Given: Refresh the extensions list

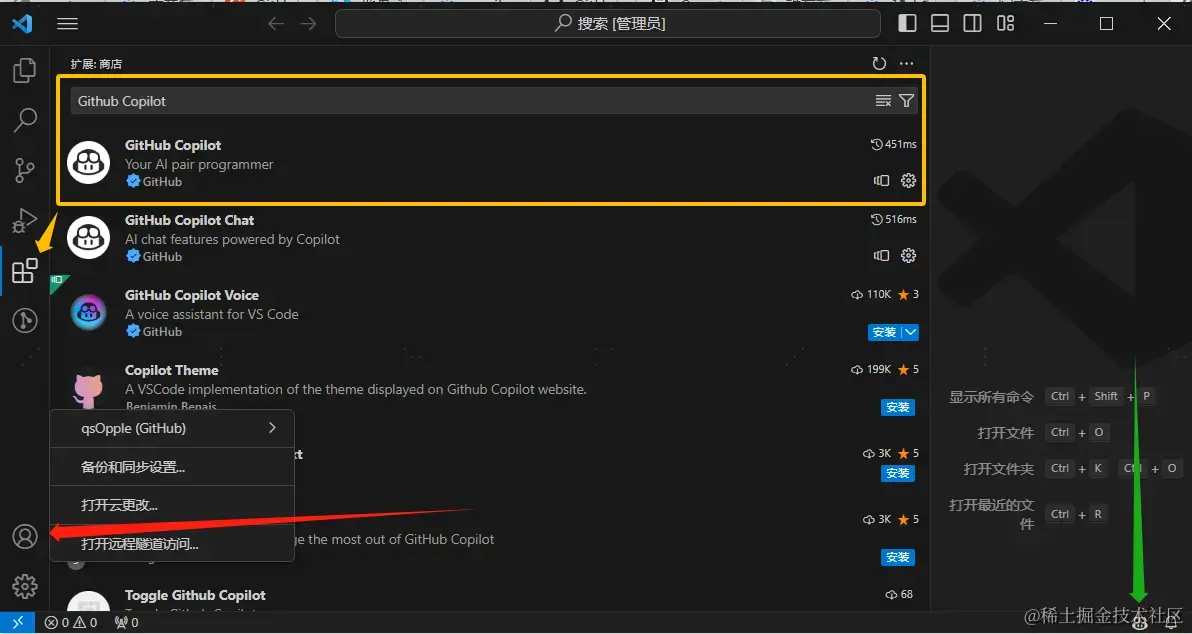Looking at the screenshot, I should click(x=880, y=64).
